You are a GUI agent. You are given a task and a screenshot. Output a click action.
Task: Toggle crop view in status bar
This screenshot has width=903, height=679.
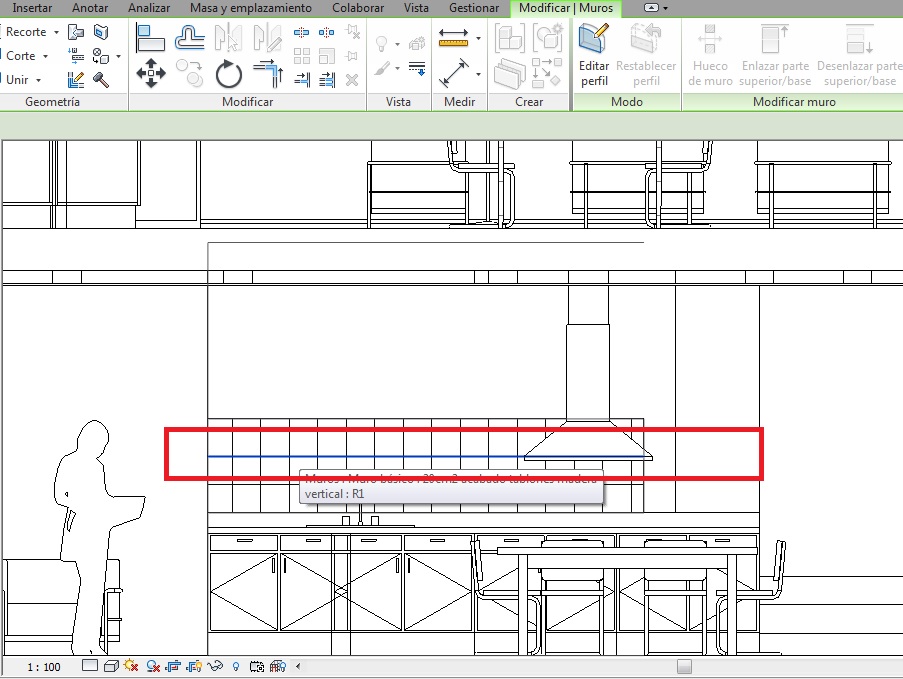coord(173,666)
